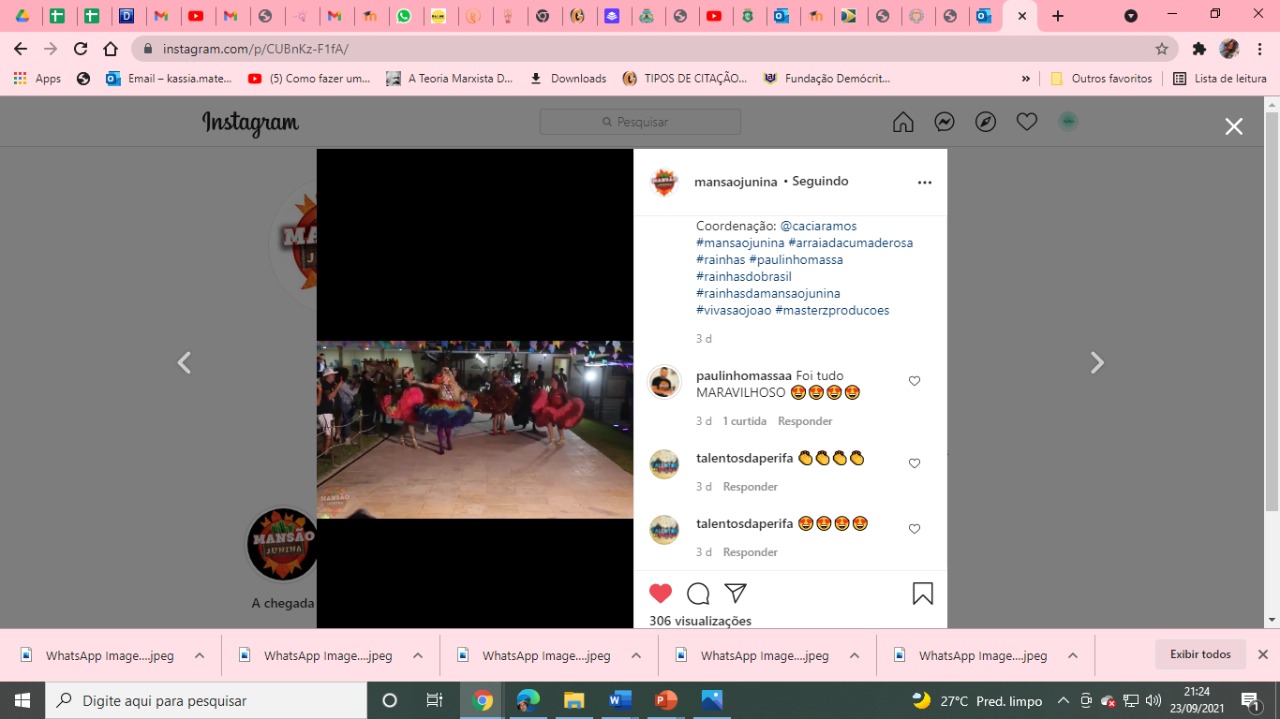Image resolution: width=1280 pixels, height=719 pixels.
Task: Open Outros favoritos bookmark folder
Action: point(1101,79)
